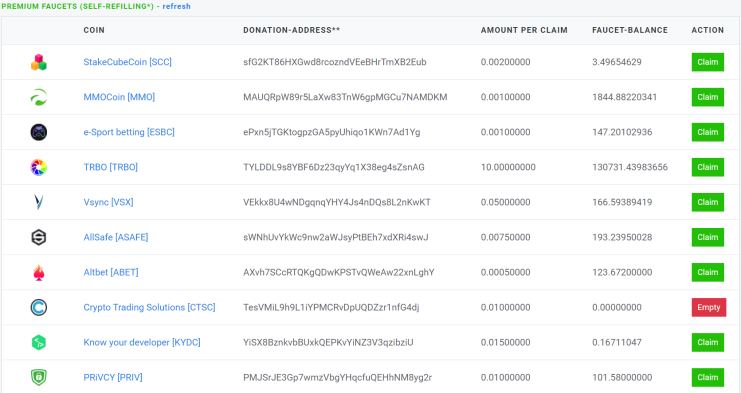Viewport: 741px width, 393px height.
Task: Claim from the StakeCubeCoin faucet
Action: 707,62
